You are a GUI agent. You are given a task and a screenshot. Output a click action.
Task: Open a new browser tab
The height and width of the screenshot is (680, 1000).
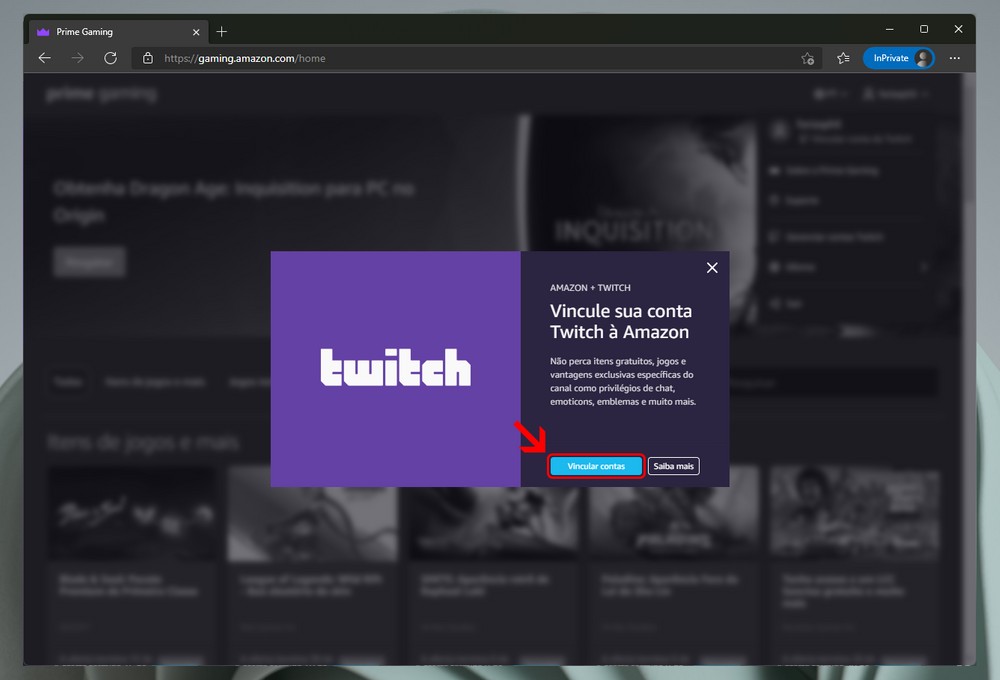click(222, 31)
